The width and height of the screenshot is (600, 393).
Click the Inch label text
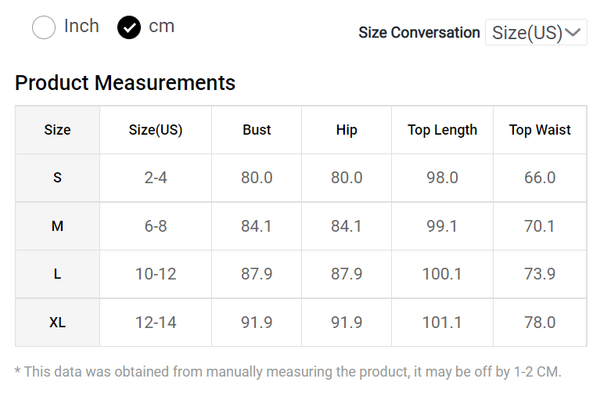point(82,26)
